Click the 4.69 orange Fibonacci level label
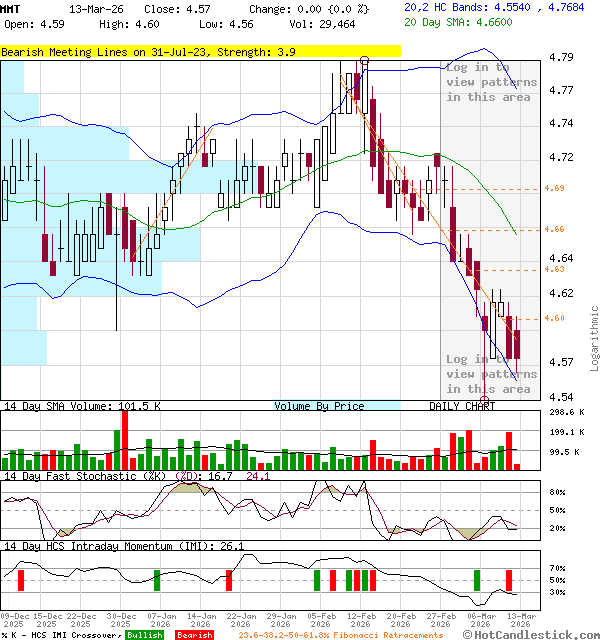The image size is (600, 640). [555, 188]
